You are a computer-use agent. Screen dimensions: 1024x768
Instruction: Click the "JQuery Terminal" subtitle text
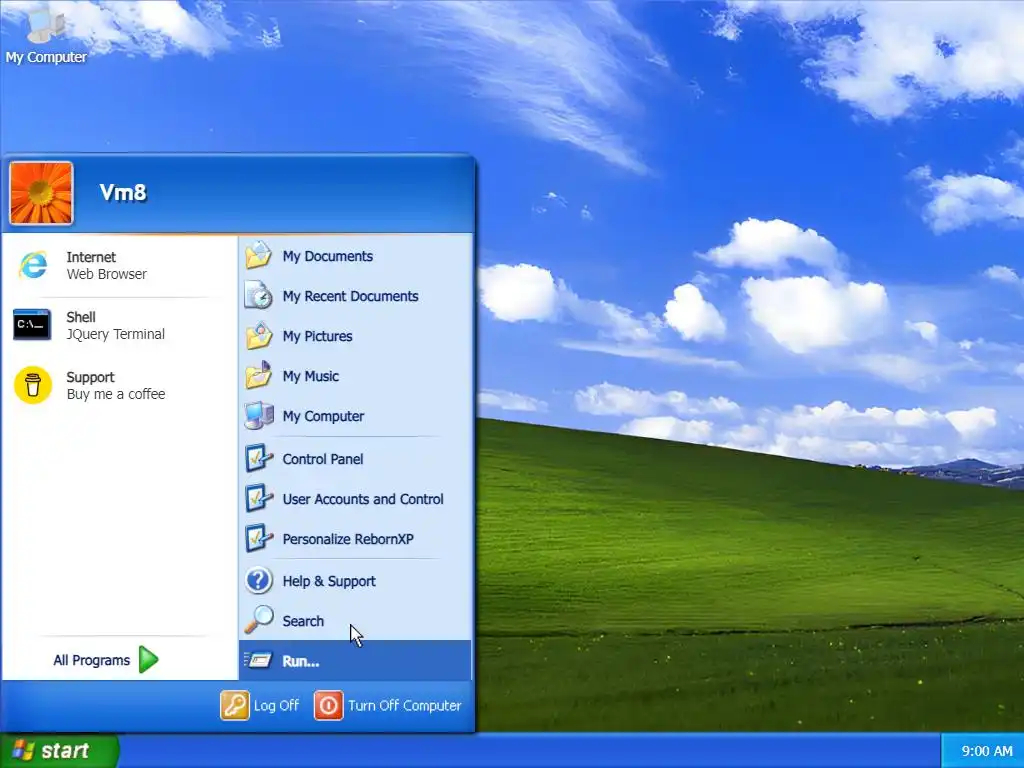pyautogui.click(x=116, y=334)
